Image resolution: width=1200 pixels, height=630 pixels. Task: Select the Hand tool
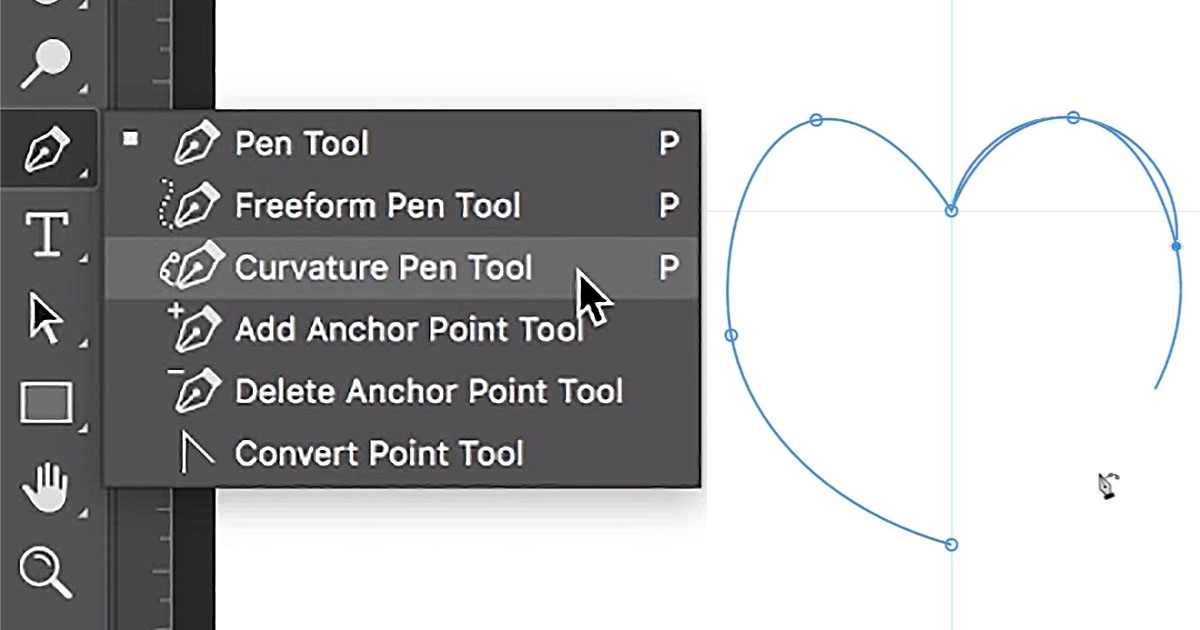click(46, 489)
